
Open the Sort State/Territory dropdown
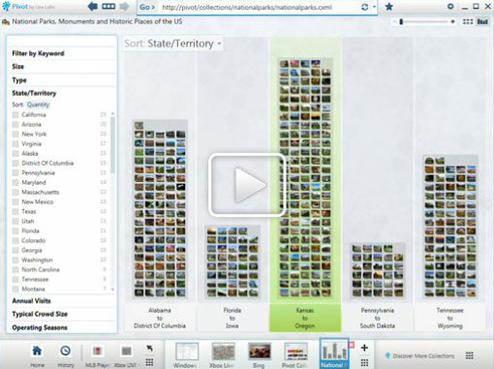(x=173, y=44)
